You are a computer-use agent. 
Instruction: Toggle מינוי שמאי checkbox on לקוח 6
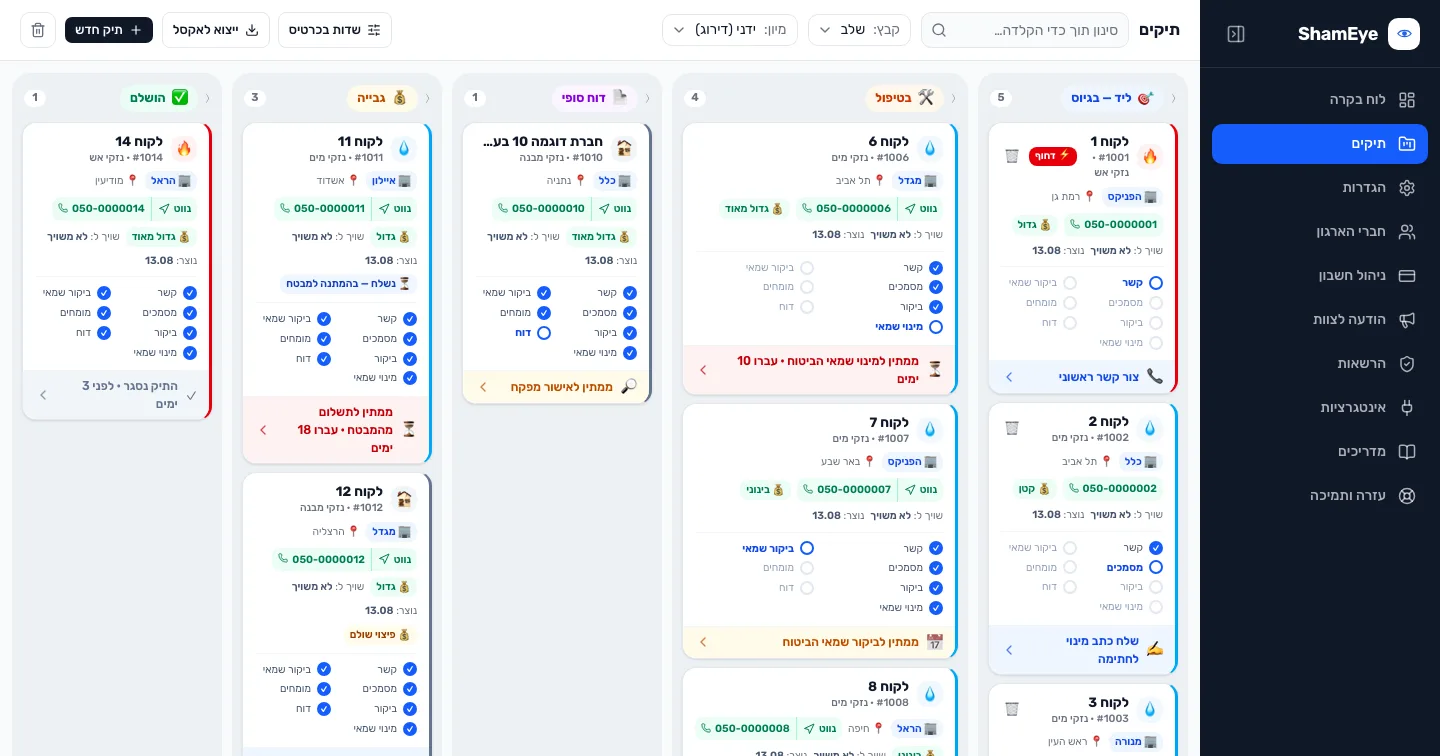click(x=936, y=327)
